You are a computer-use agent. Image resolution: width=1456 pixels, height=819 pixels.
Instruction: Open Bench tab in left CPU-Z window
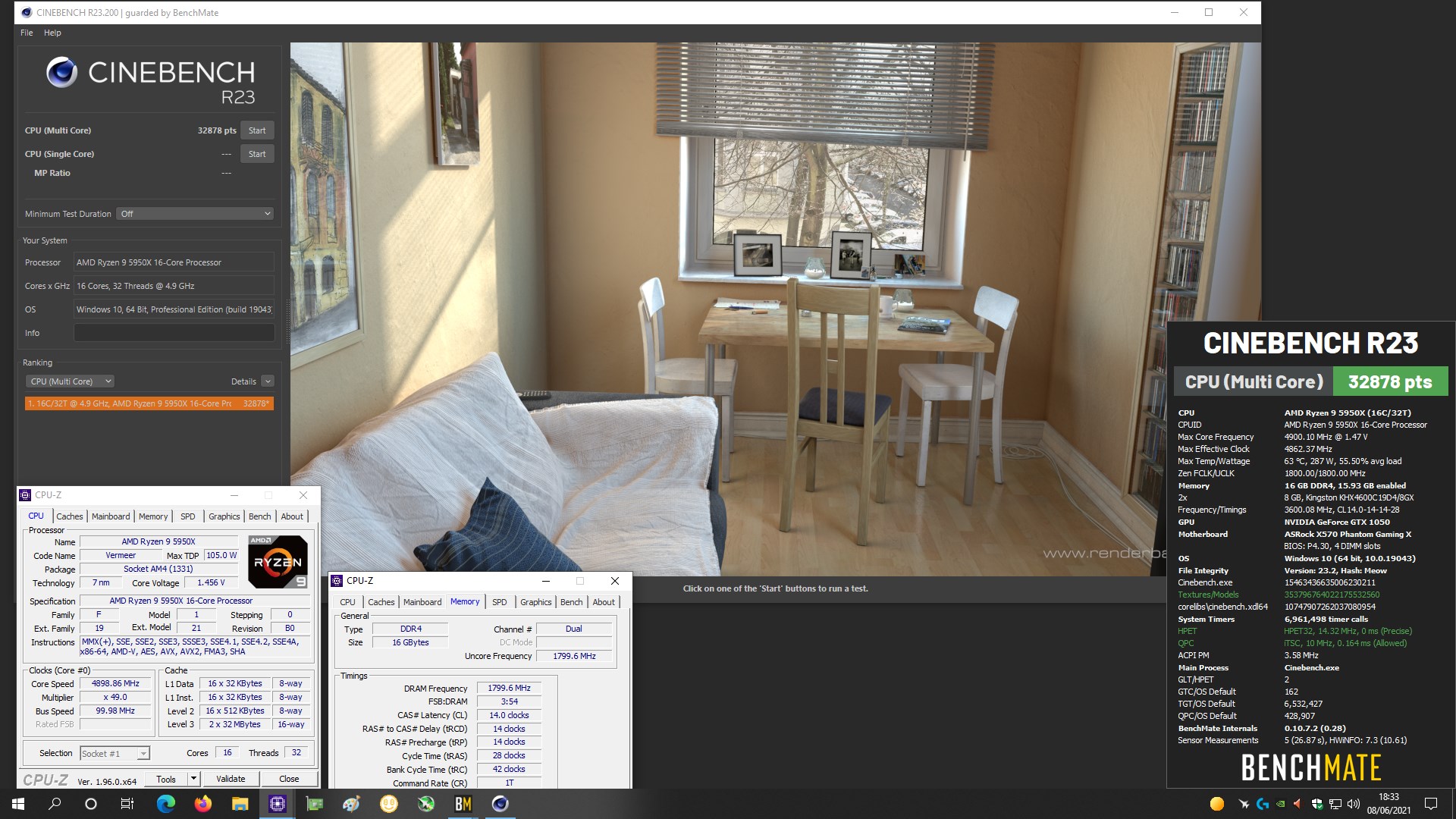point(260,516)
